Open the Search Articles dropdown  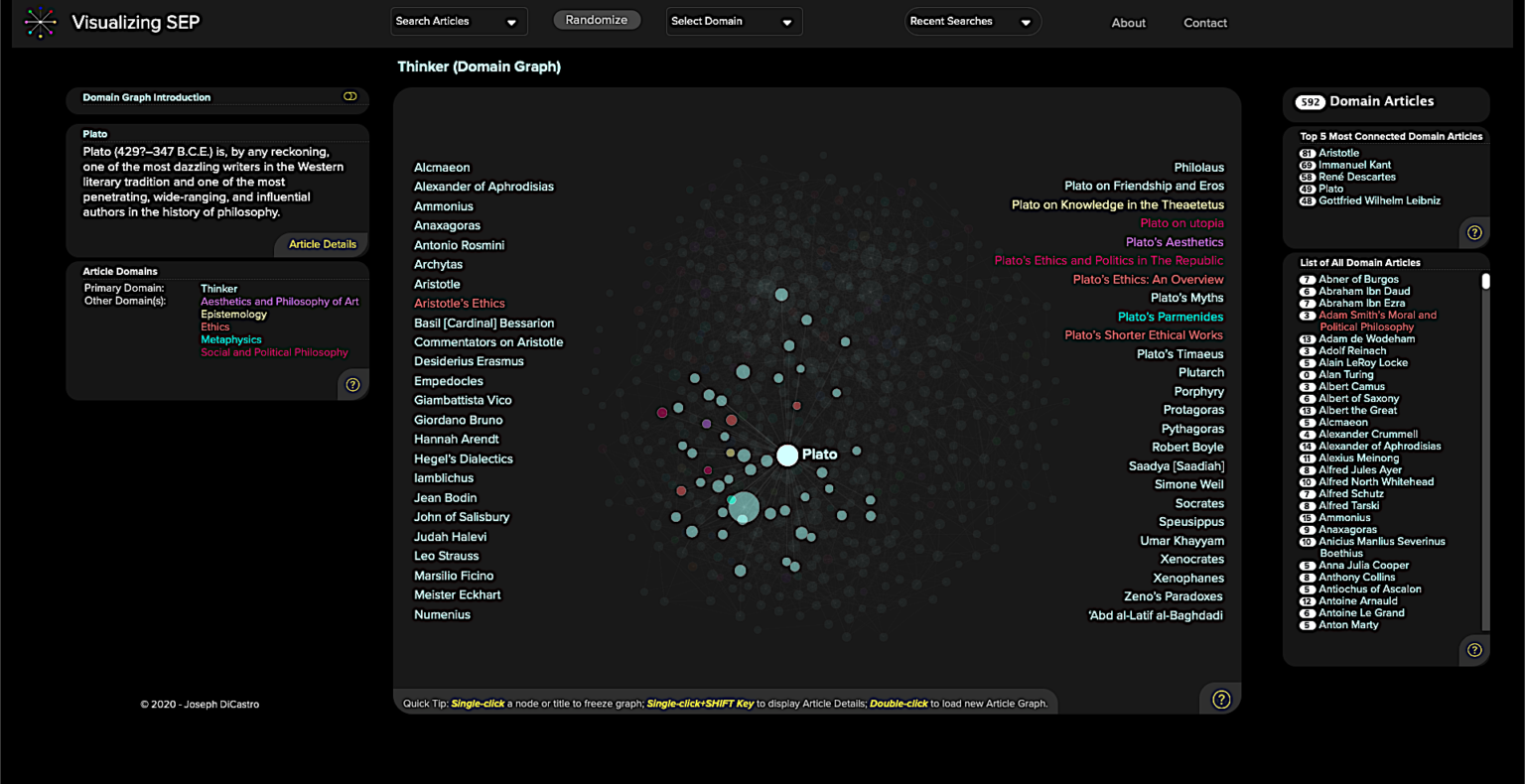coord(459,21)
